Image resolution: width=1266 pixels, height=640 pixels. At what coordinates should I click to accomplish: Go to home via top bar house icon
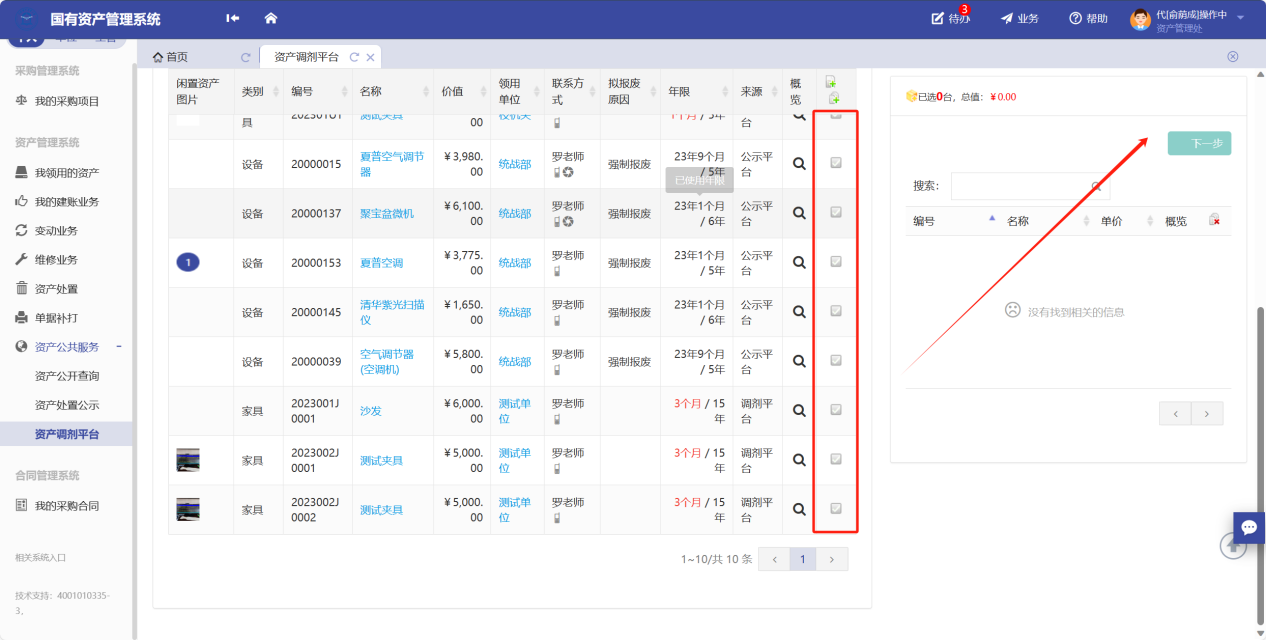click(x=270, y=19)
